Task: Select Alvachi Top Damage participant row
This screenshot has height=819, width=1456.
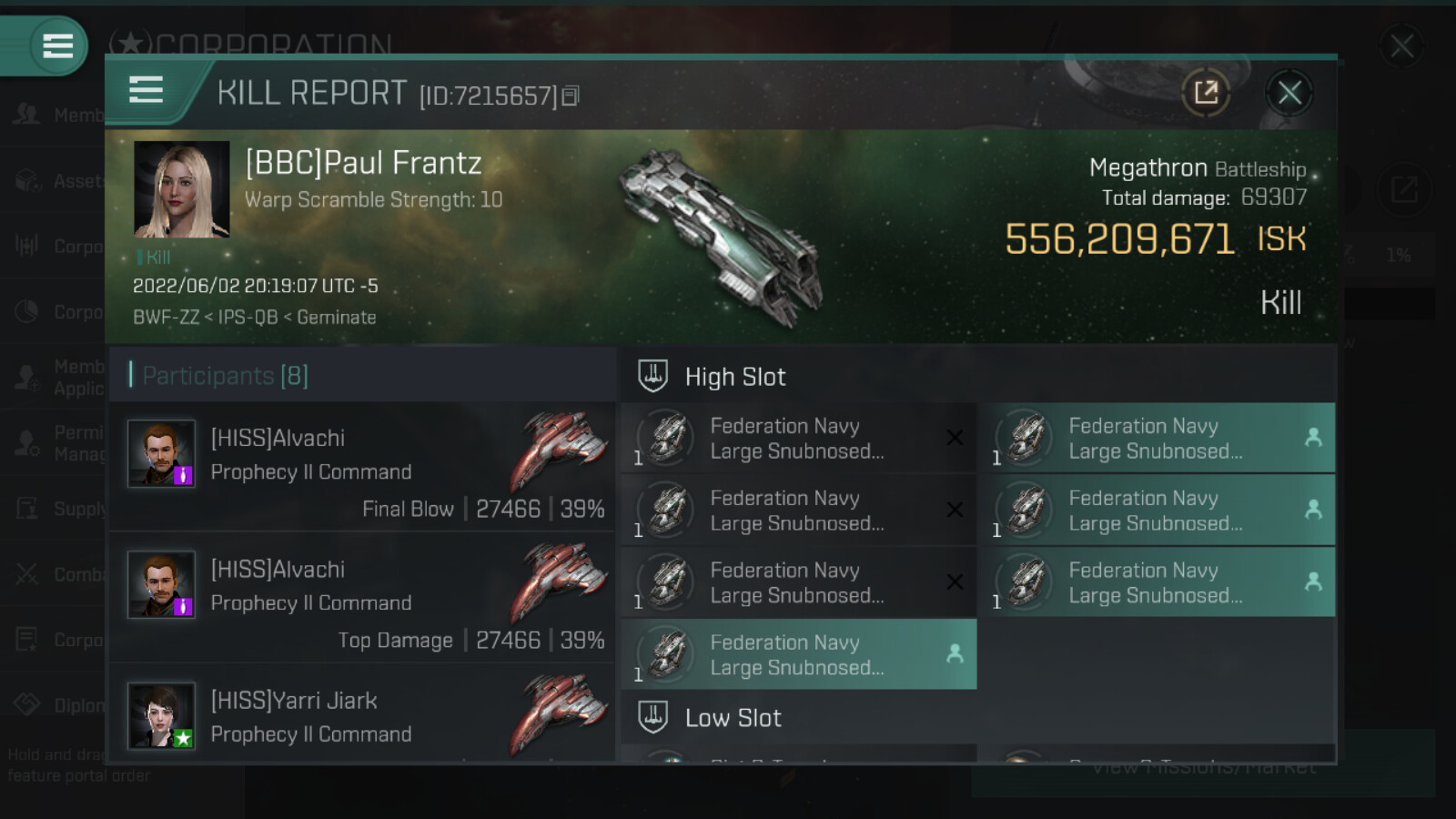Action: (362, 599)
